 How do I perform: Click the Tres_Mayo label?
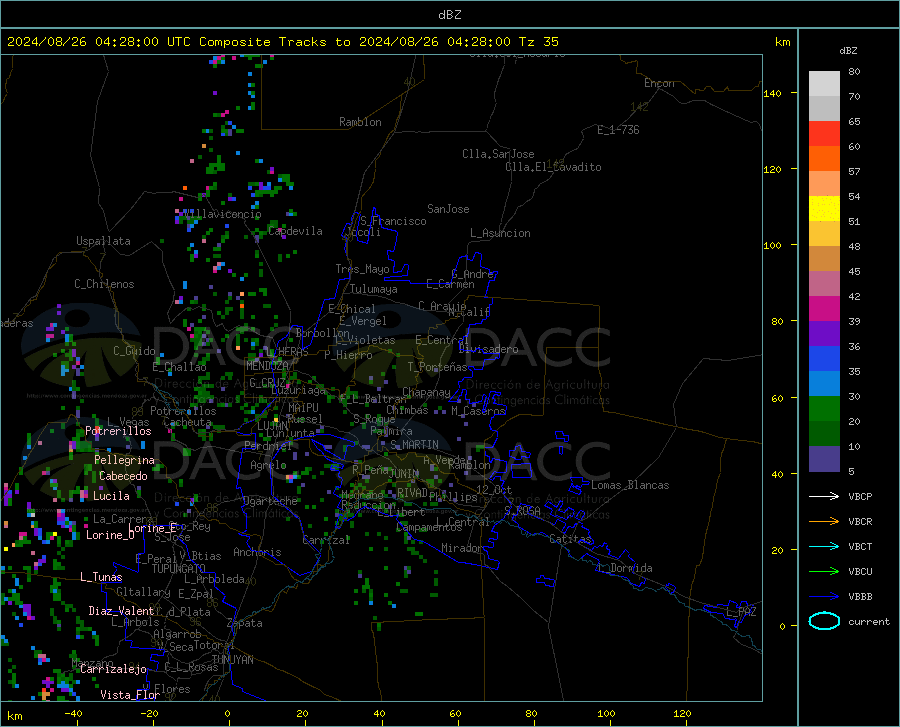(362, 269)
